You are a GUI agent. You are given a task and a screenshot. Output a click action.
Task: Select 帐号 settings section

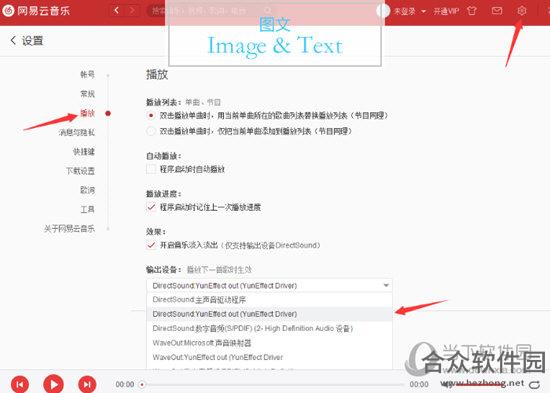[87, 74]
